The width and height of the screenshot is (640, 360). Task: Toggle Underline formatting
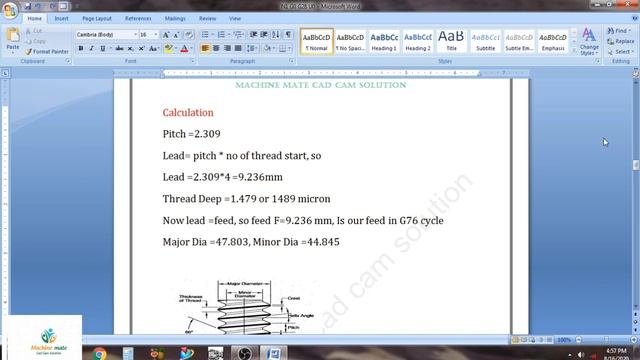(102, 49)
